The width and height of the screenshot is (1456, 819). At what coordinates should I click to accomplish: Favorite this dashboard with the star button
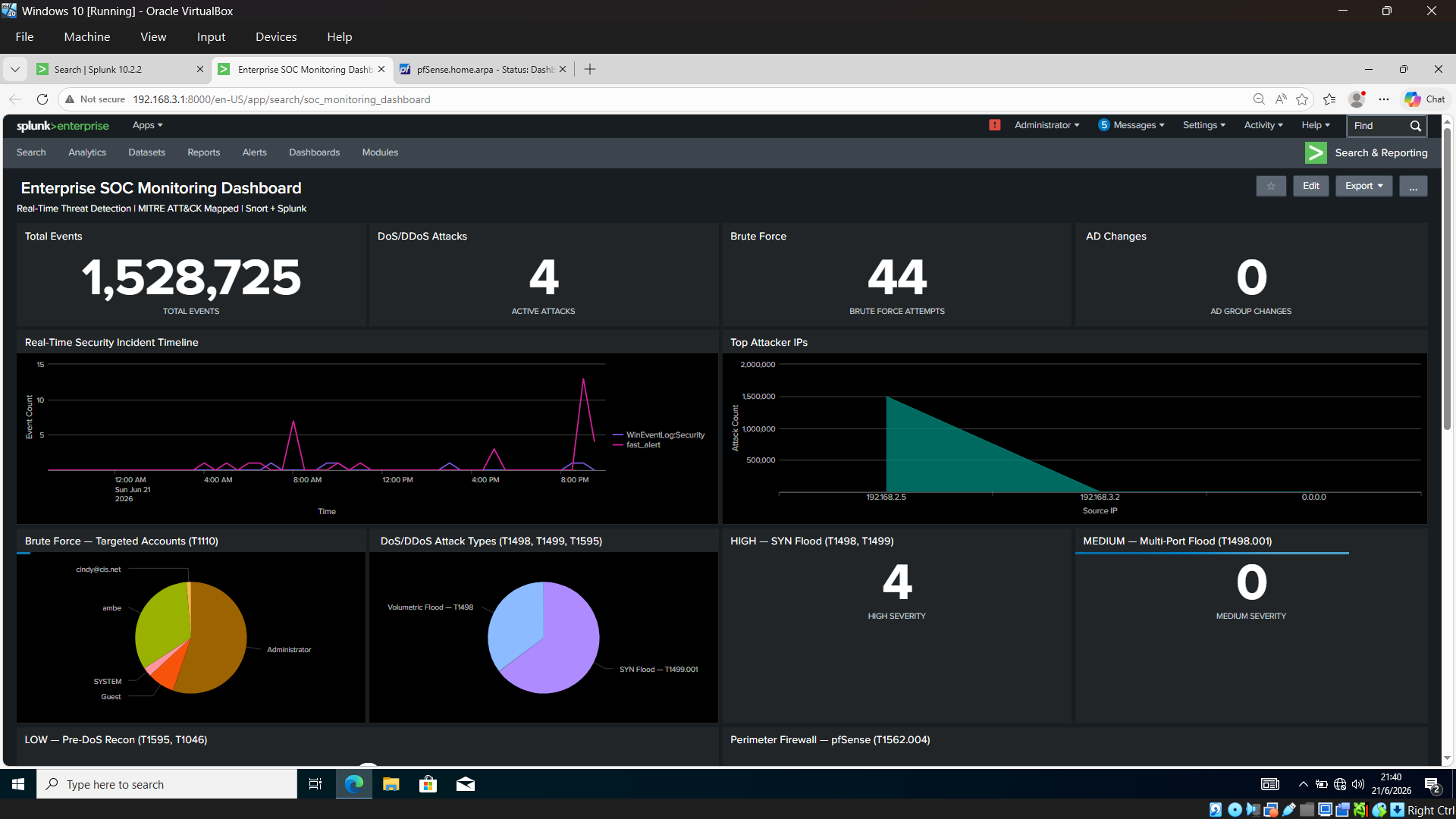tap(1271, 186)
